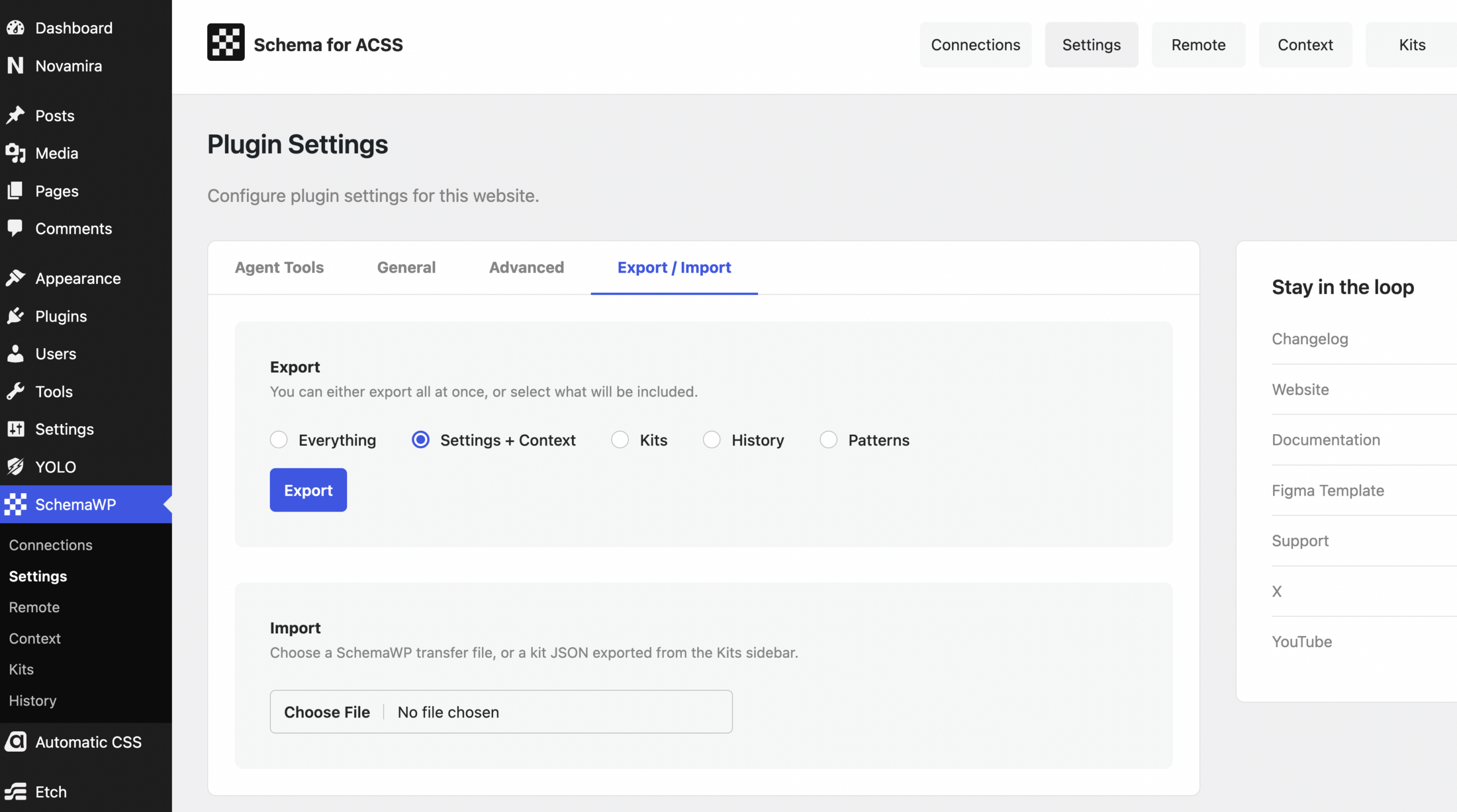Click the Schema for ACSS title text
The height and width of the screenshot is (812, 1457).
(328, 44)
